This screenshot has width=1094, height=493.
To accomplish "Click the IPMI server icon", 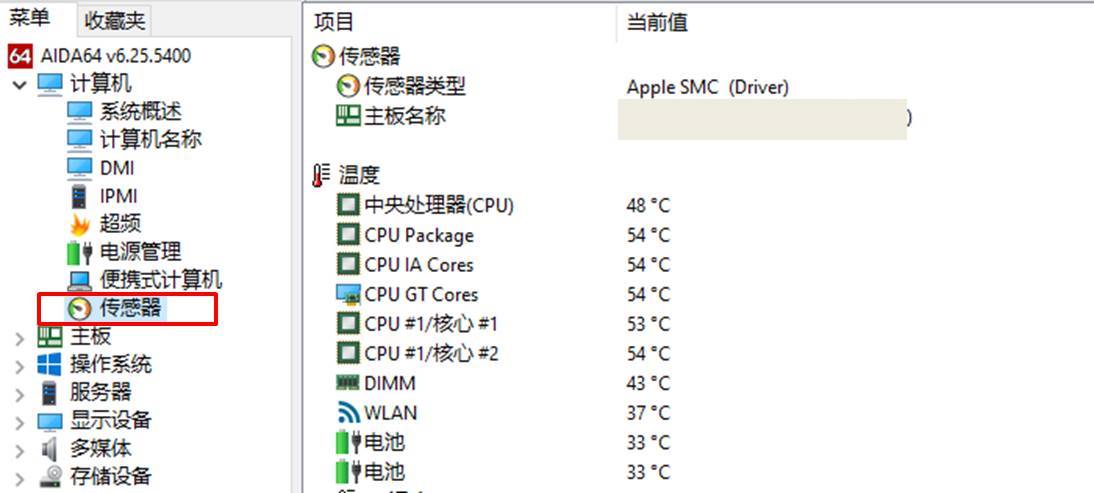I will (79, 196).
